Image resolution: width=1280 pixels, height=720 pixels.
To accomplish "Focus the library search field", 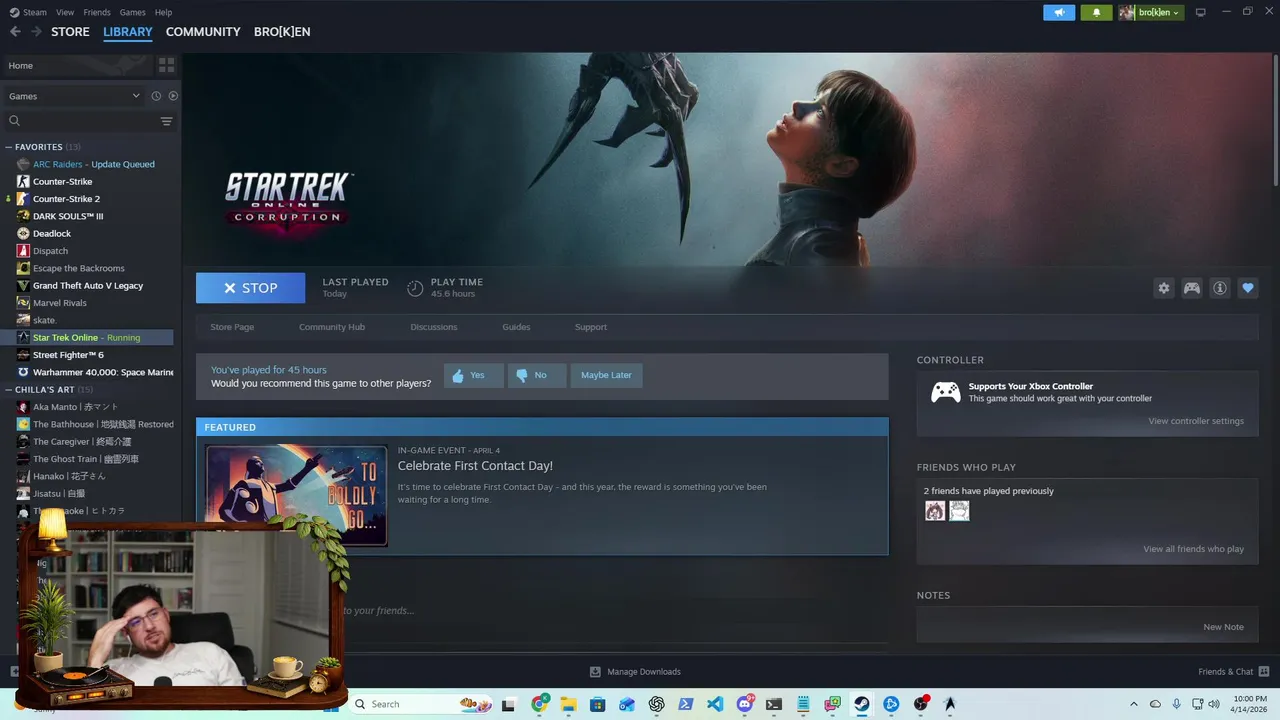I will tap(82, 121).
